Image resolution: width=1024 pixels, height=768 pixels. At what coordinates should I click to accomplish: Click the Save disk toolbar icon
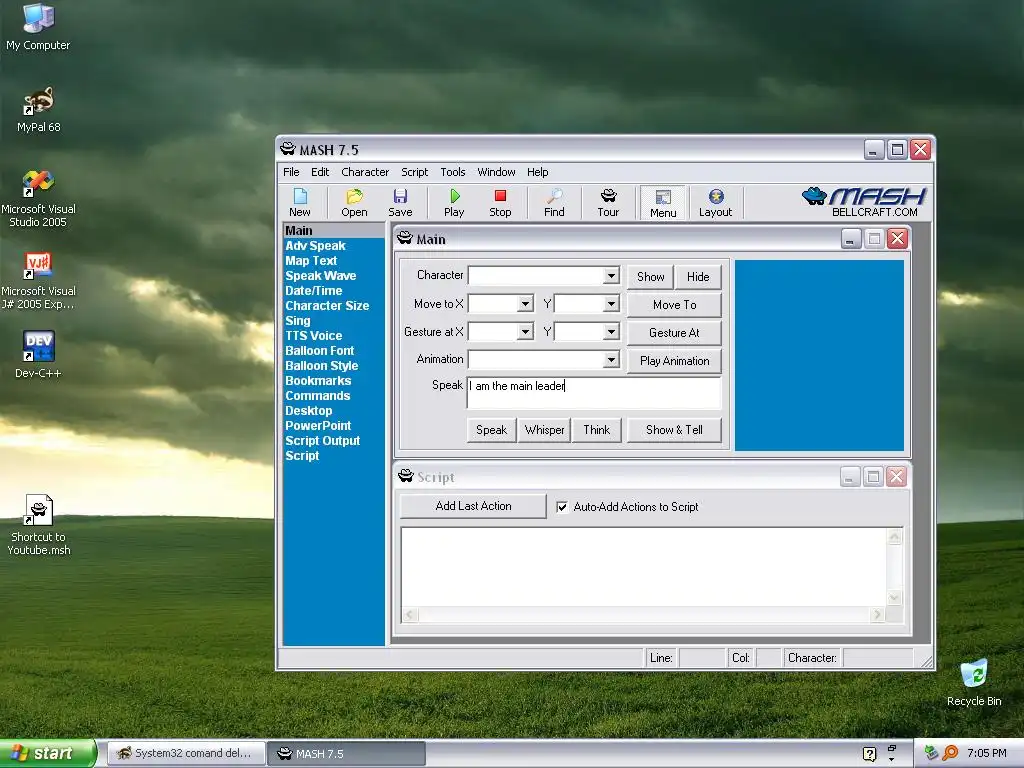400,202
